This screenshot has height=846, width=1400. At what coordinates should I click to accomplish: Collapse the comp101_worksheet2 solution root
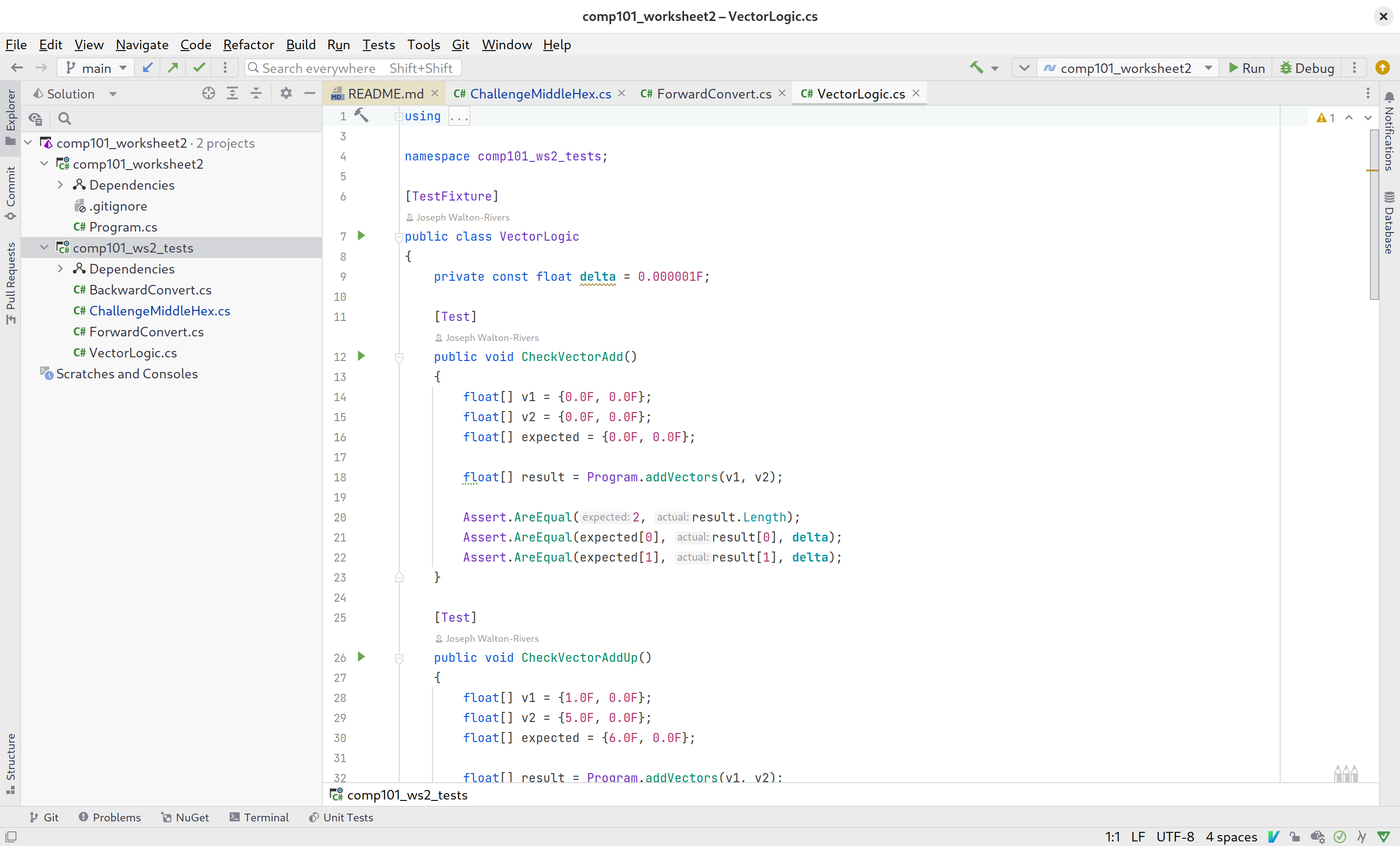pyautogui.click(x=28, y=143)
